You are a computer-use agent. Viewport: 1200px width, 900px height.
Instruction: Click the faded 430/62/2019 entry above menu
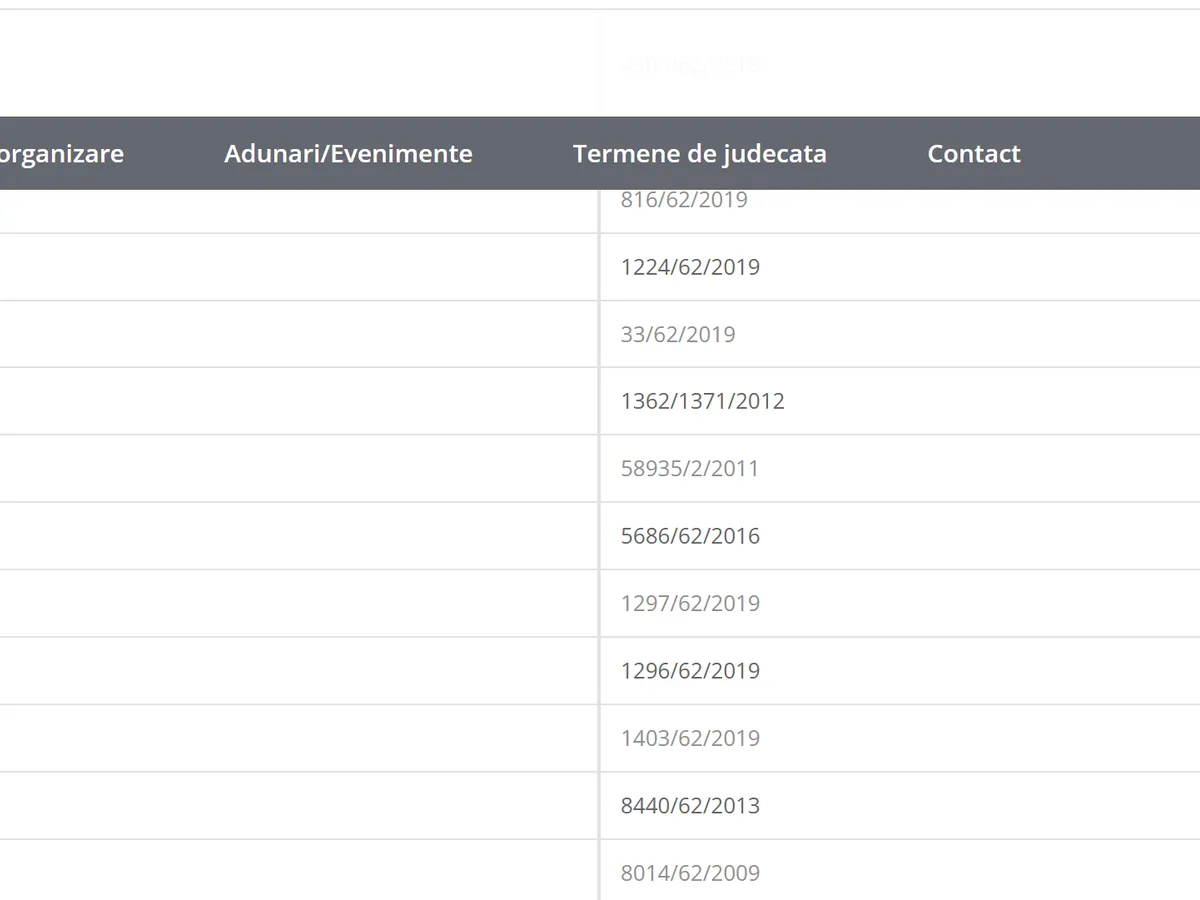(689, 64)
